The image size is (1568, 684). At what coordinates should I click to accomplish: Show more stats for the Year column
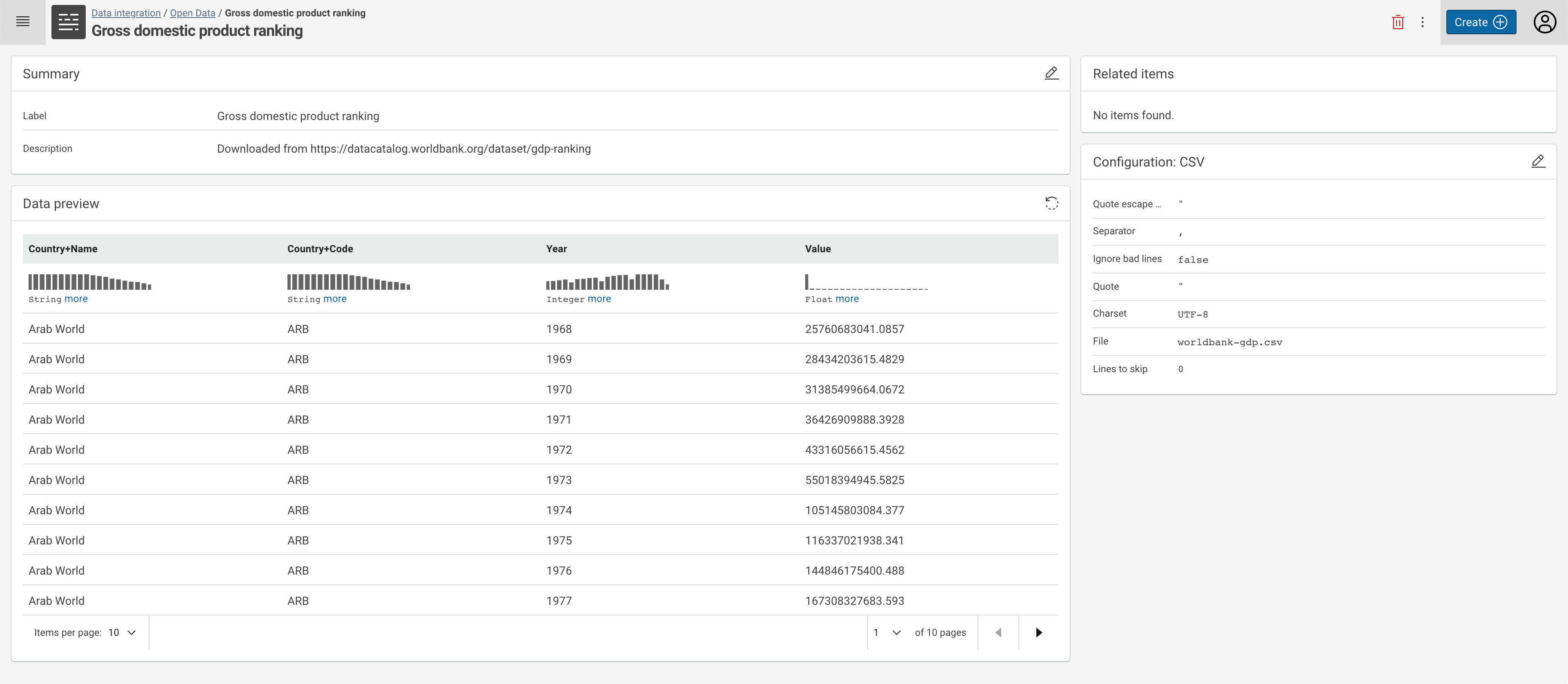(599, 299)
